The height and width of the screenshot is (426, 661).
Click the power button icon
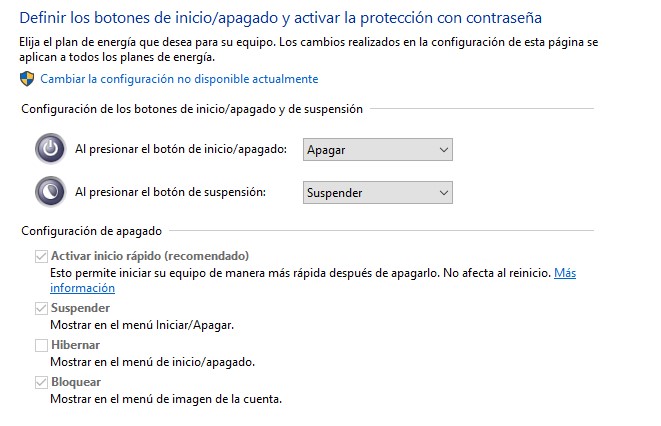coord(50,149)
